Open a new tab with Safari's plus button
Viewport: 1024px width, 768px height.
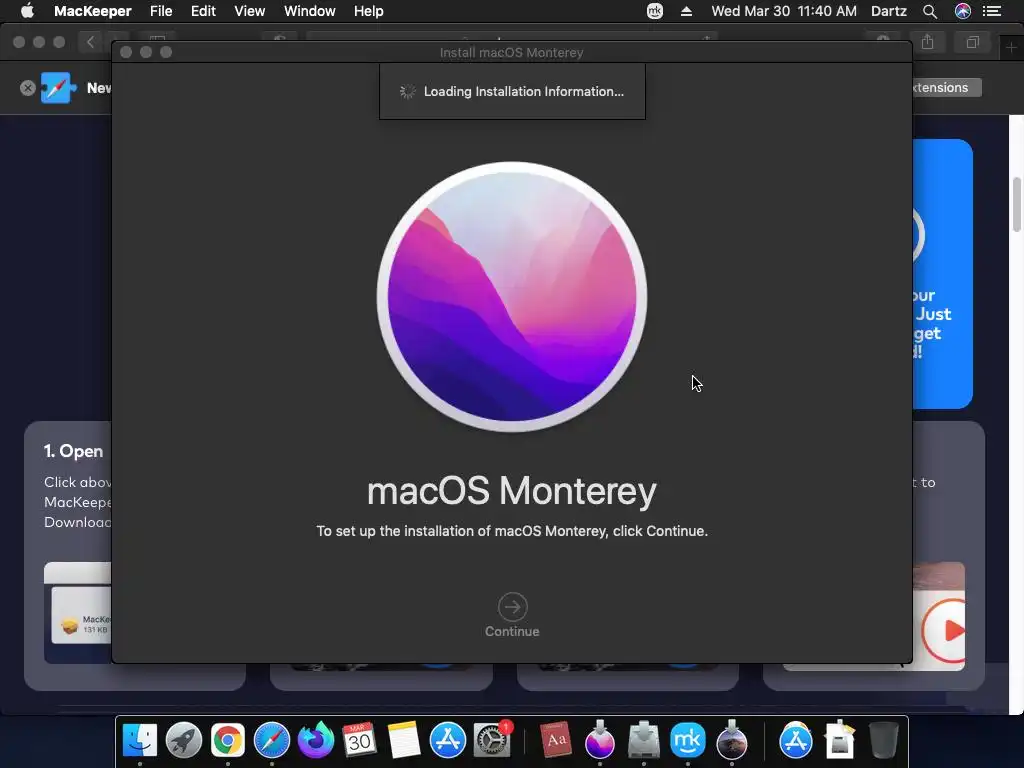click(1011, 47)
